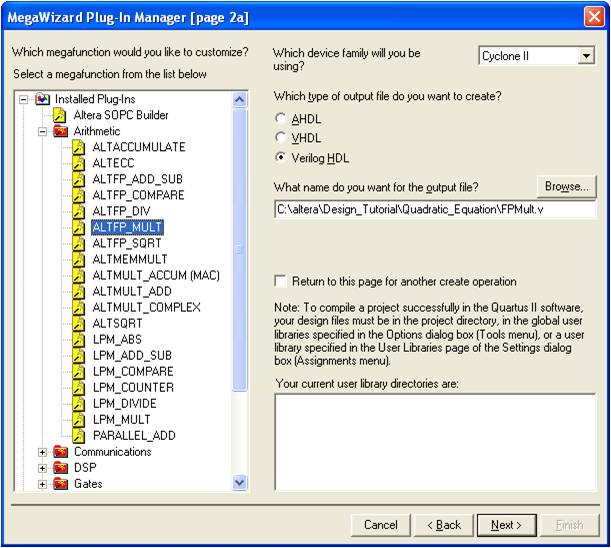
Task: Click the LPM_ADD_SUB megafunction icon
Action: point(78,355)
